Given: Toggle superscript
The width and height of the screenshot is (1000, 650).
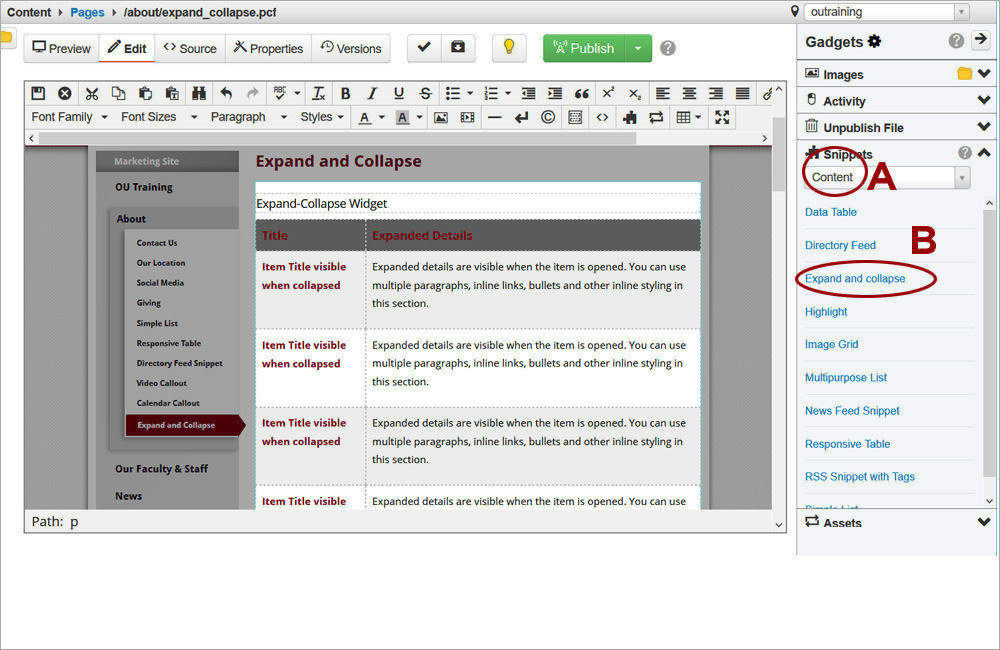Looking at the screenshot, I should [x=608, y=93].
